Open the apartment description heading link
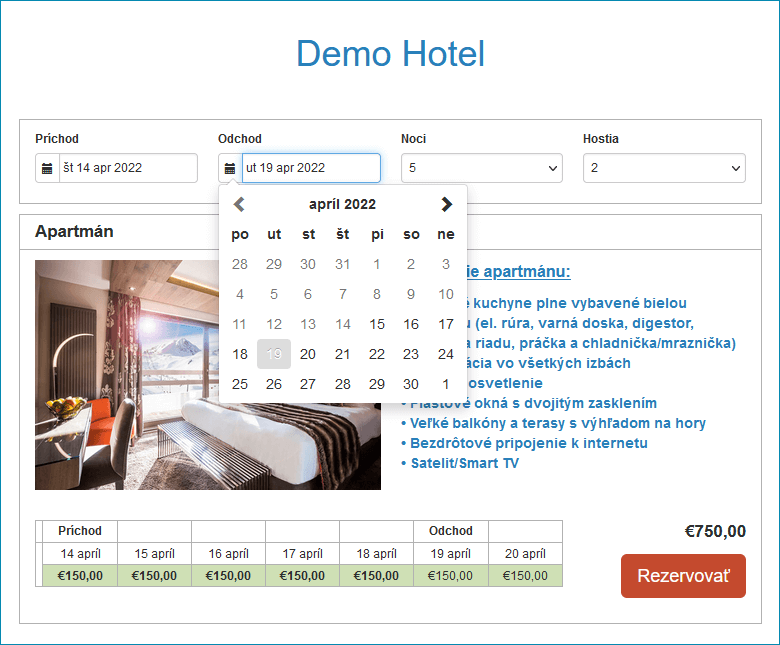Image resolution: width=780 pixels, height=645 pixels. point(518,272)
